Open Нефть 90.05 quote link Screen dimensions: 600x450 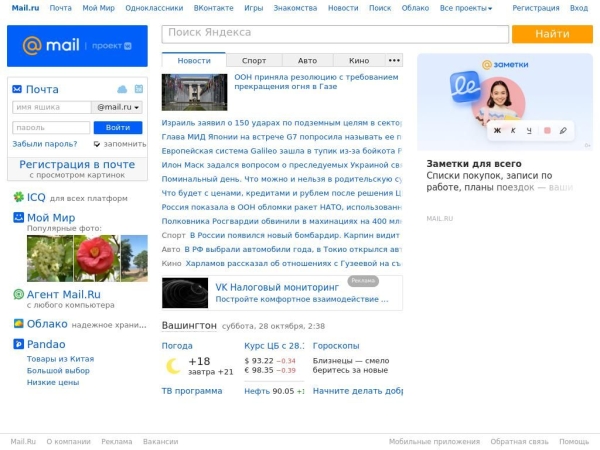coord(274,391)
